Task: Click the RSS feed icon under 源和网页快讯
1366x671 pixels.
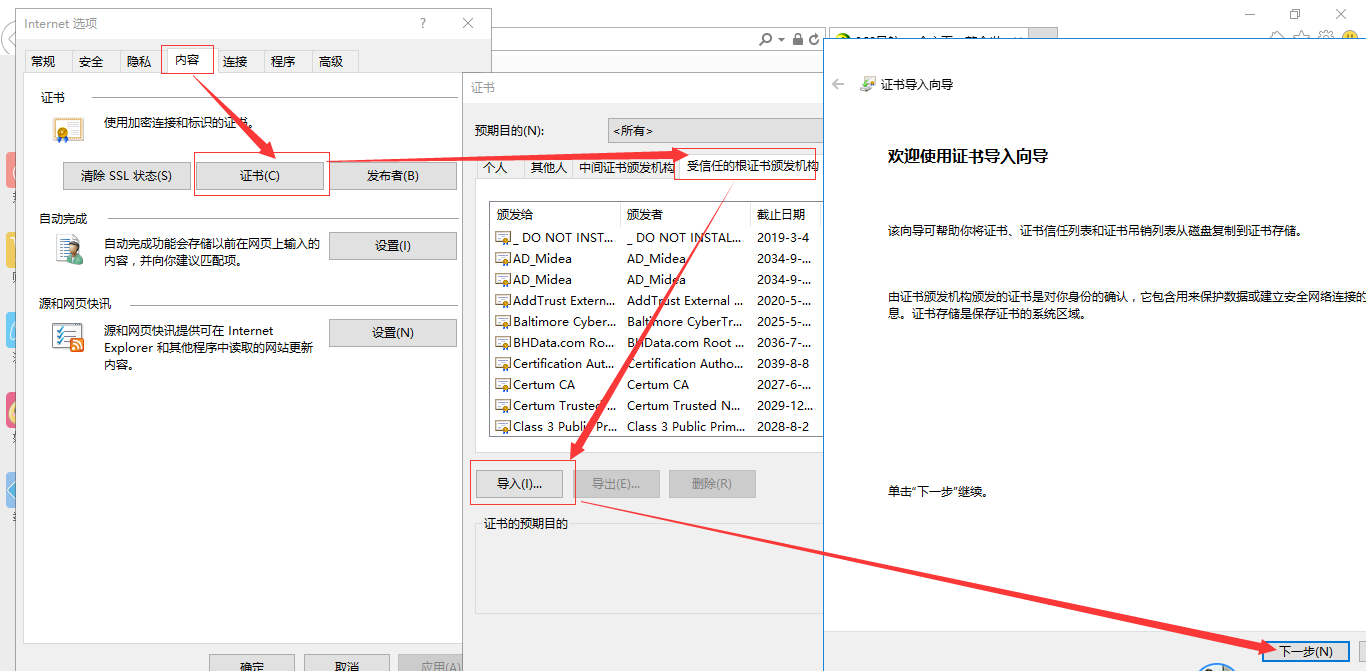Action: click(68, 338)
